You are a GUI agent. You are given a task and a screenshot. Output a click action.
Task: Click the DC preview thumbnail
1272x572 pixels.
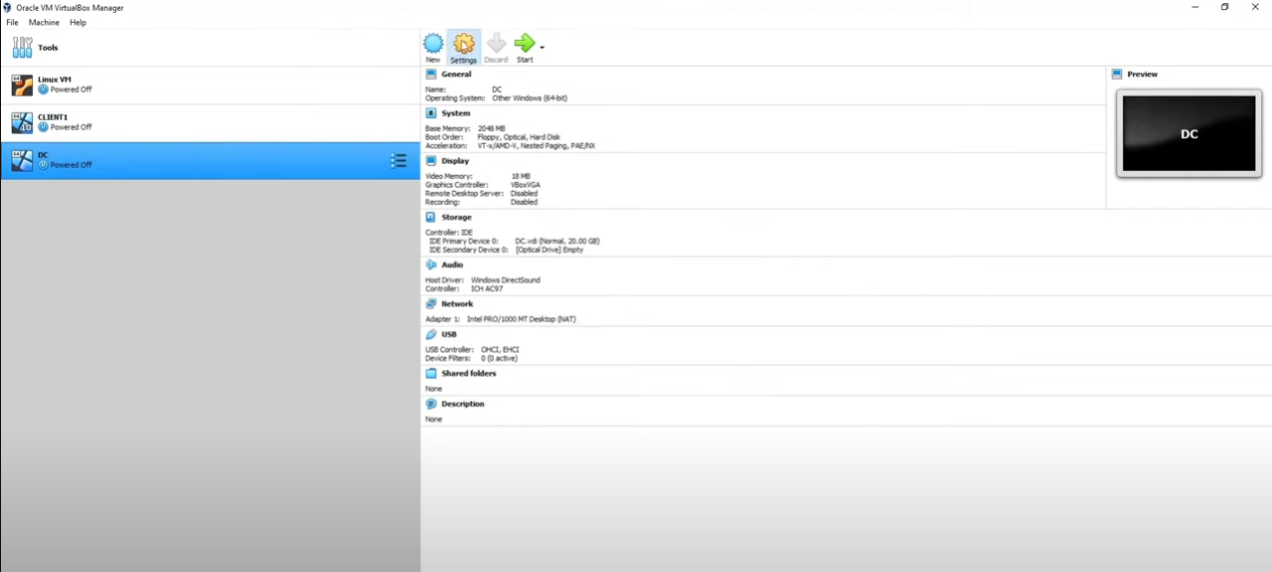pyautogui.click(x=1189, y=133)
